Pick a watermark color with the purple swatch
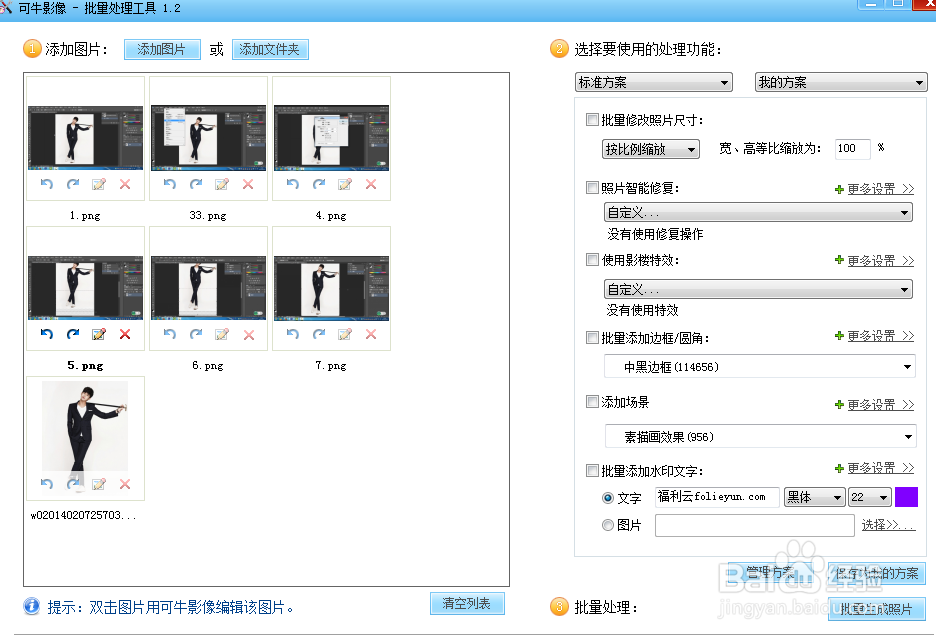The image size is (936, 640). click(x=906, y=497)
